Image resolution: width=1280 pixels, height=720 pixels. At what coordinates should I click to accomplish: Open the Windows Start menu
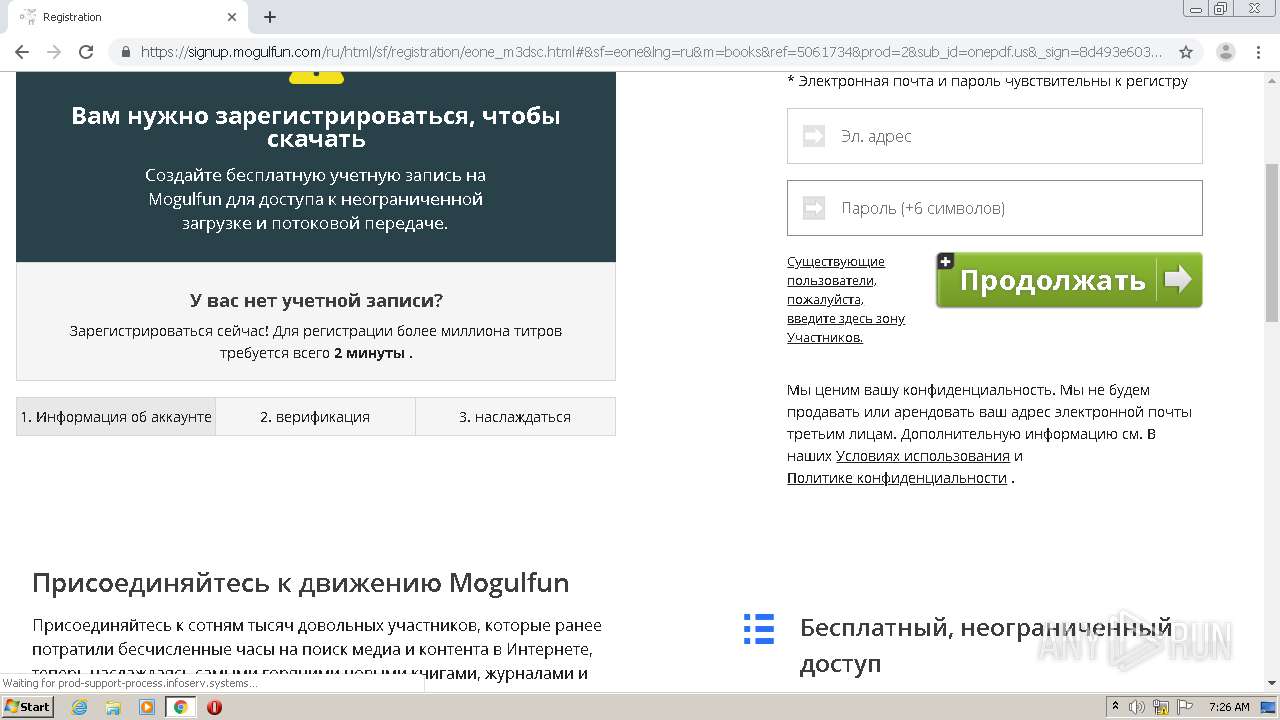28,706
